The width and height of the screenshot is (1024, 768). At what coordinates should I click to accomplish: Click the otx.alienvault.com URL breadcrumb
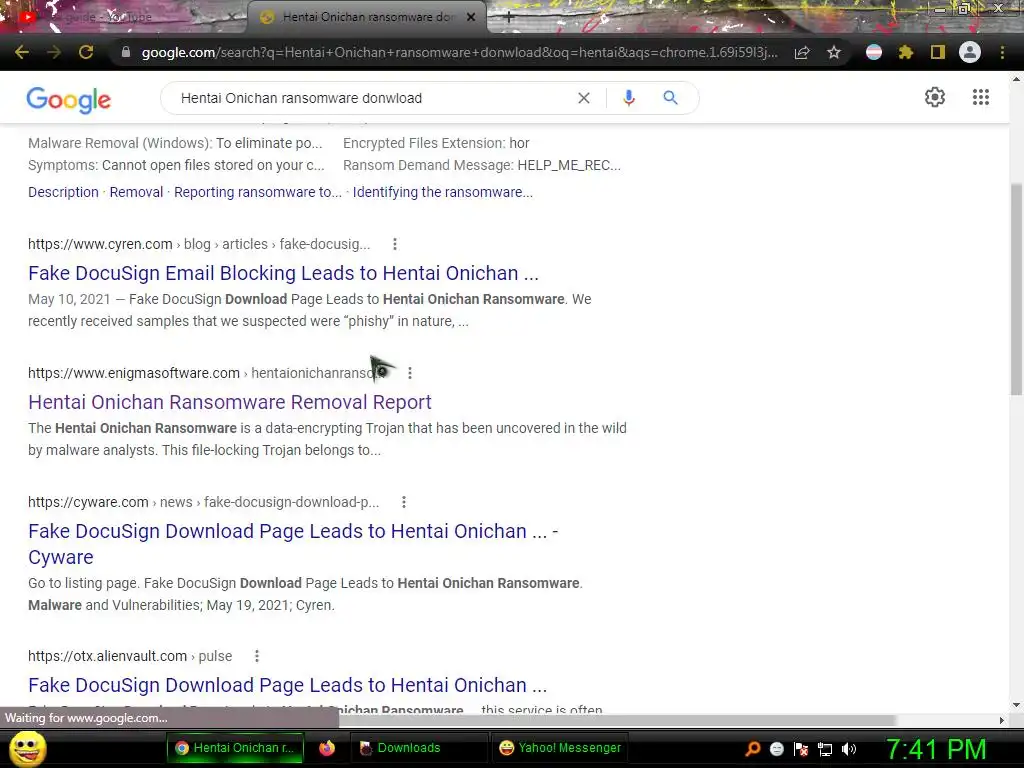point(130,656)
